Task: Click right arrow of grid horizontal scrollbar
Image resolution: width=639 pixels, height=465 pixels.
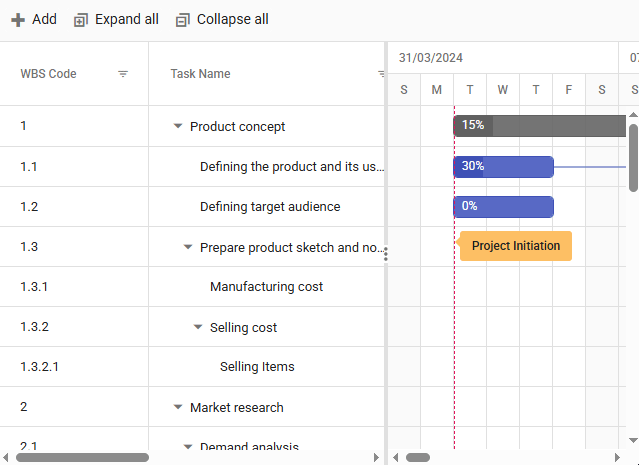Action: pos(376,457)
